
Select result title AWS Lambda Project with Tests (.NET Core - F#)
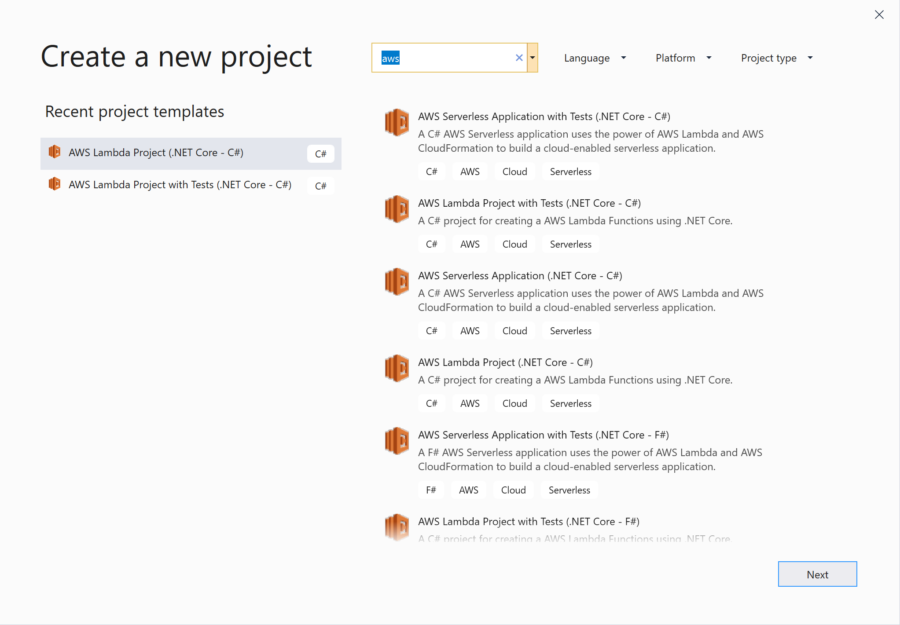pyautogui.click(x=529, y=522)
